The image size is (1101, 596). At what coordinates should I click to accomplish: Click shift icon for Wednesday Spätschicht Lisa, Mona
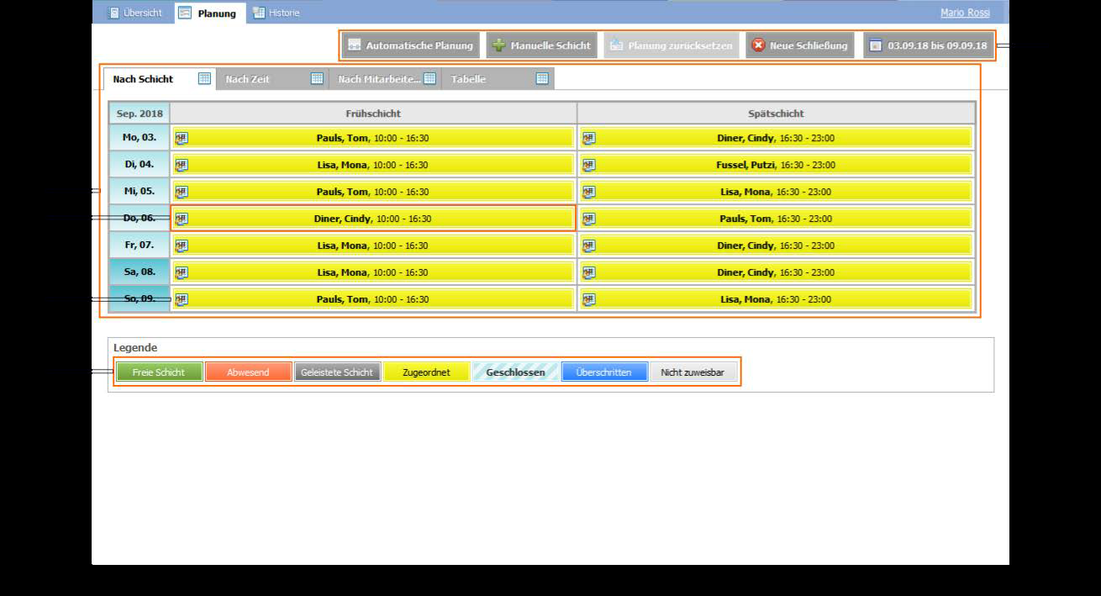click(x=588, y=192)
